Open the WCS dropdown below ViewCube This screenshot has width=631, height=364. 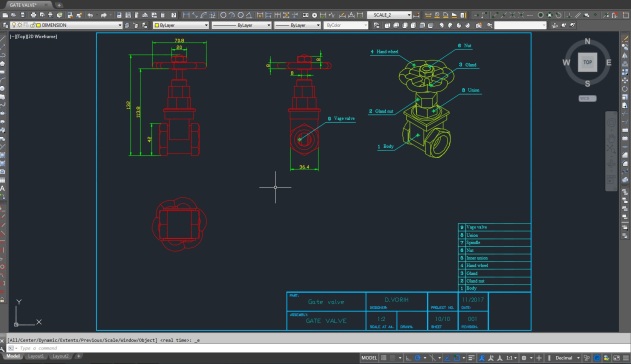click(x=588, y=98)
